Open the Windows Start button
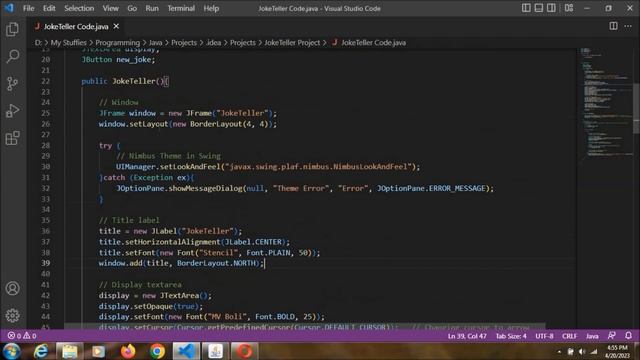Viewport: 640px width, 360px height. coord(11,351)
